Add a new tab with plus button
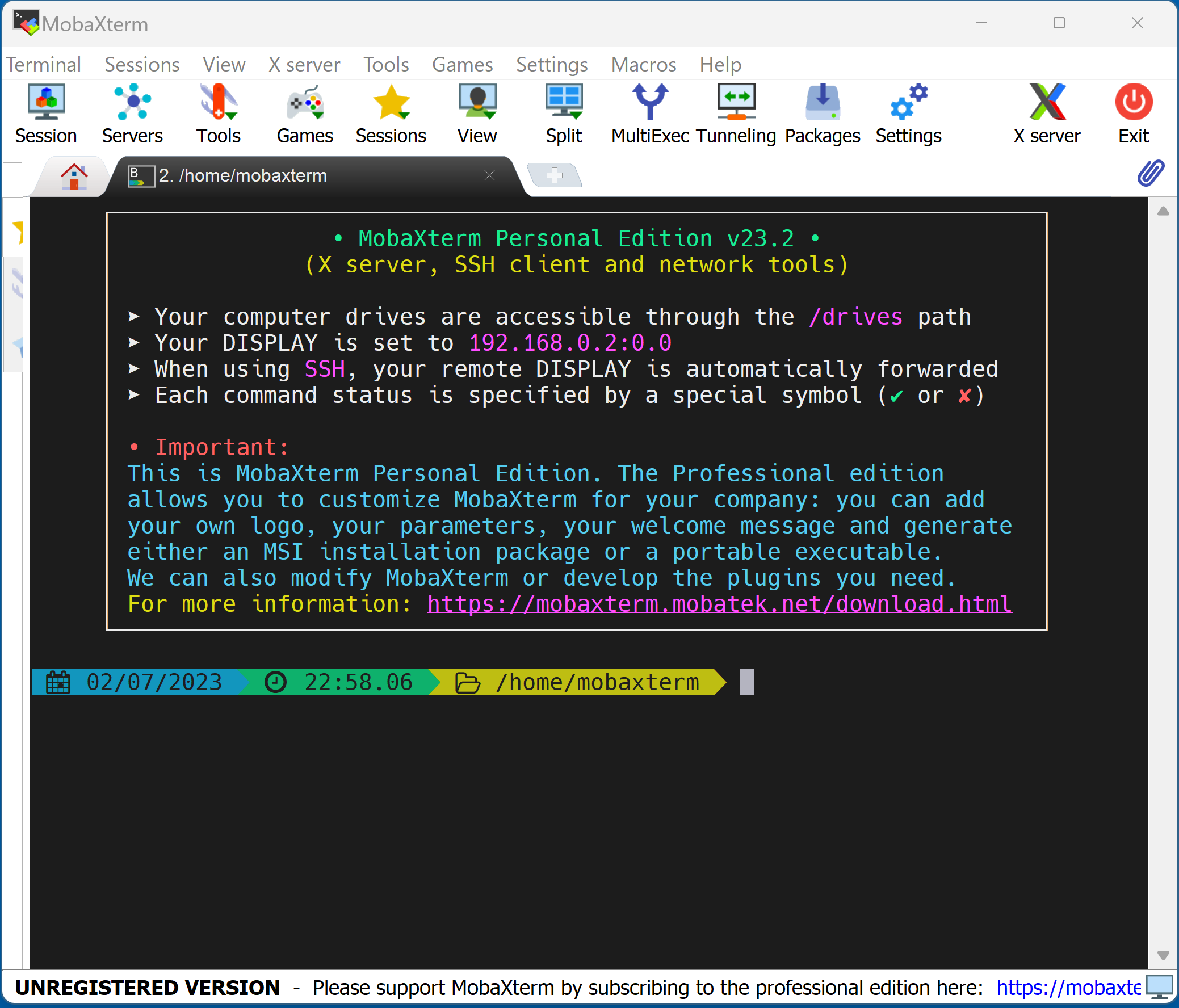Screen dimensions: 1179x1008 (555, 175)
